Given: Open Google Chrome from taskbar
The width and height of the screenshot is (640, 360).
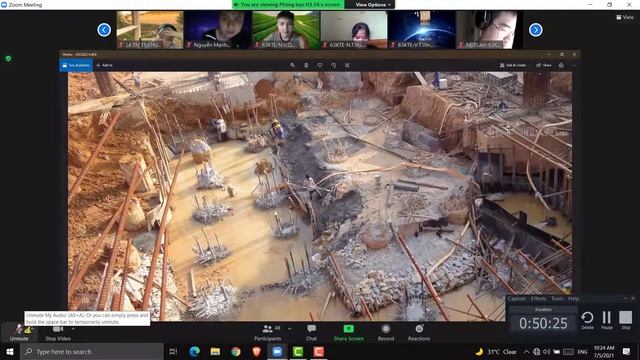Looking at the screenshot, I should [x=236, y=351].
